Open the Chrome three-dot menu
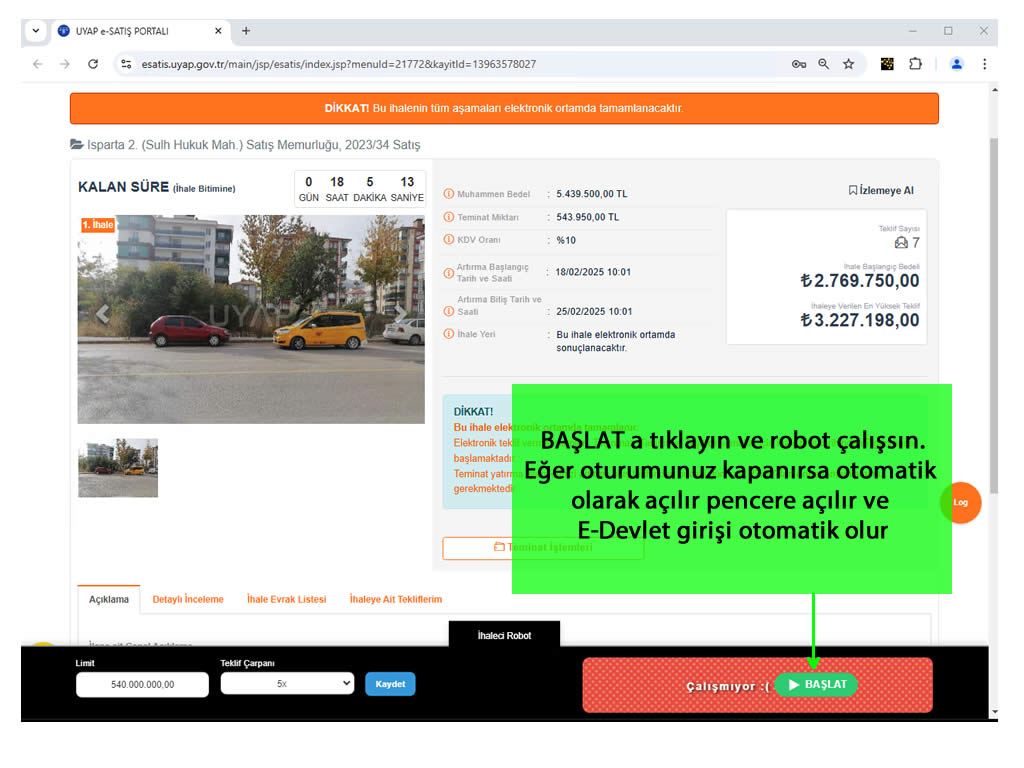Screen dimensions: 1024x768 984,64
